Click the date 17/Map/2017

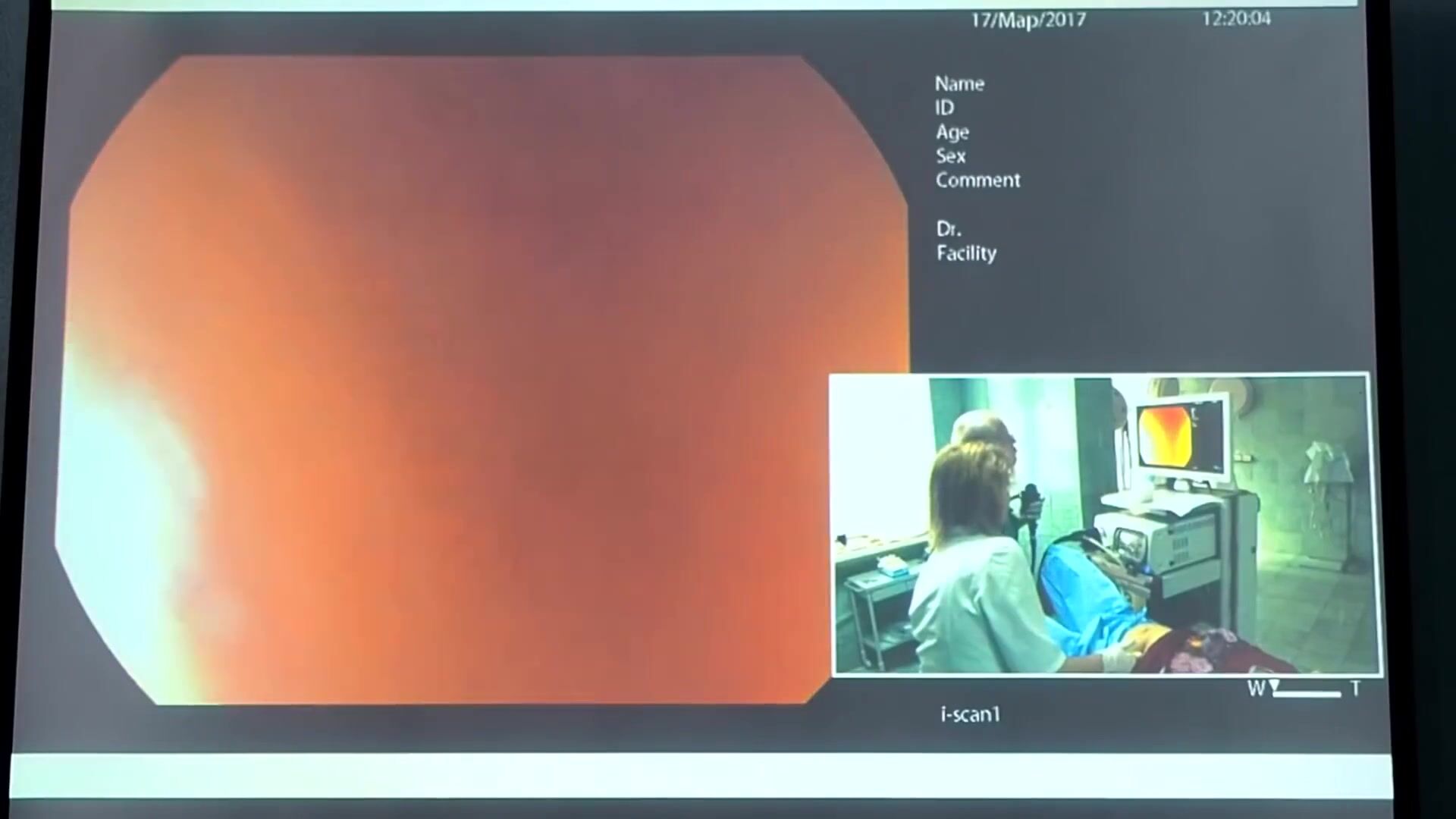pos(1028,20)
